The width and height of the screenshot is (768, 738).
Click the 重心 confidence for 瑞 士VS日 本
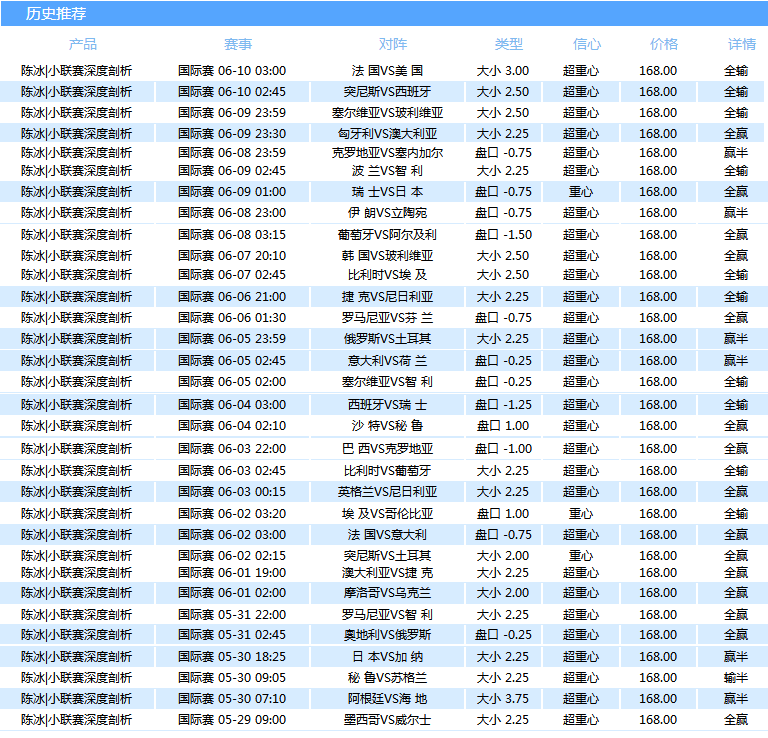581,192
